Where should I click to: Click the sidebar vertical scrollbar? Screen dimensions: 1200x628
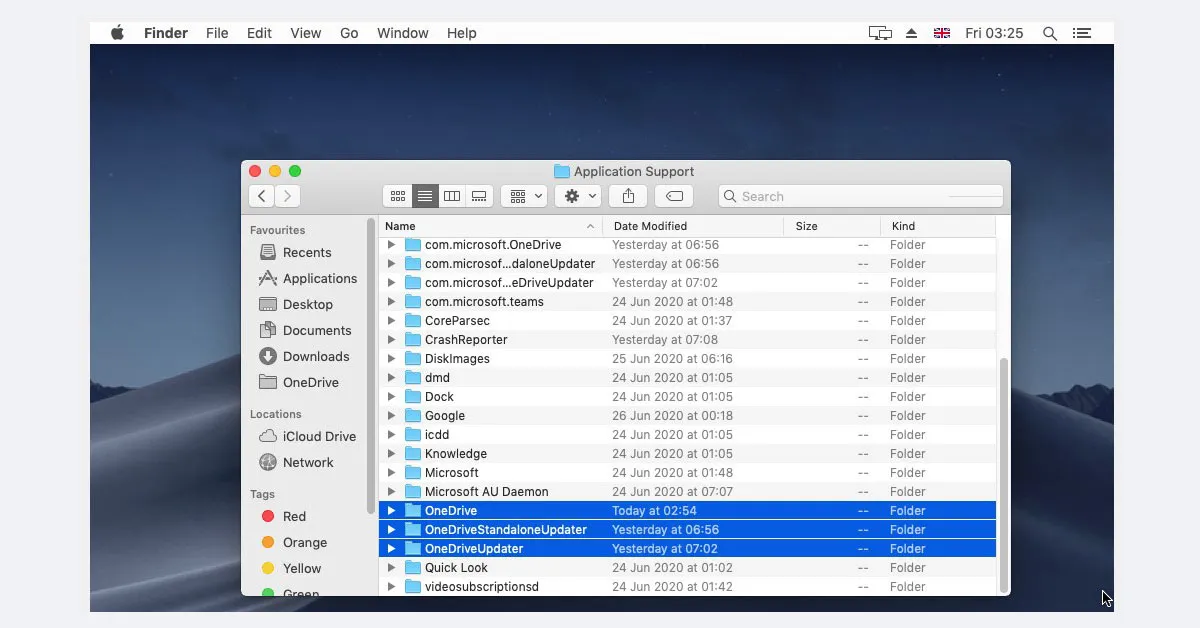point(372,364)
